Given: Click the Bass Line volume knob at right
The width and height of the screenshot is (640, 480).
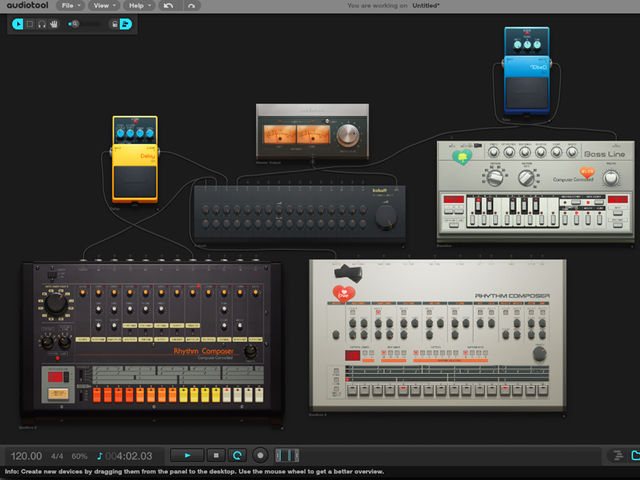Looking at the screenshot, I should tap(611, 178).
